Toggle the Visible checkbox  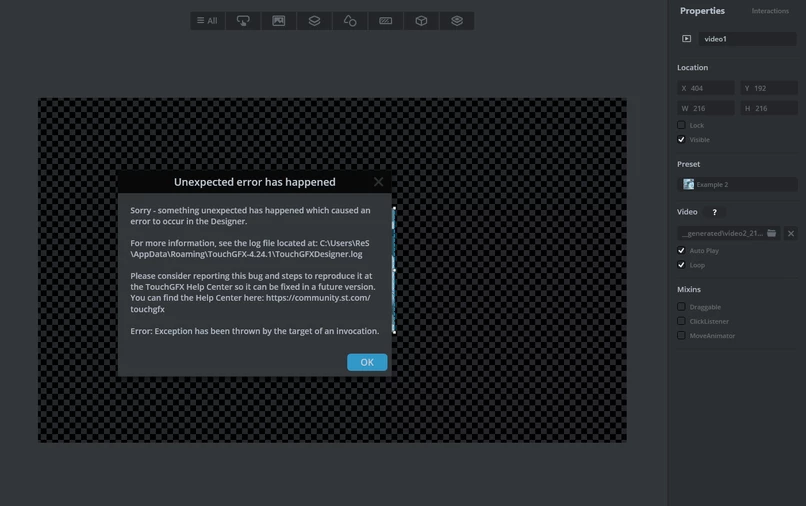pyautogui.click(x=681, y=139)
